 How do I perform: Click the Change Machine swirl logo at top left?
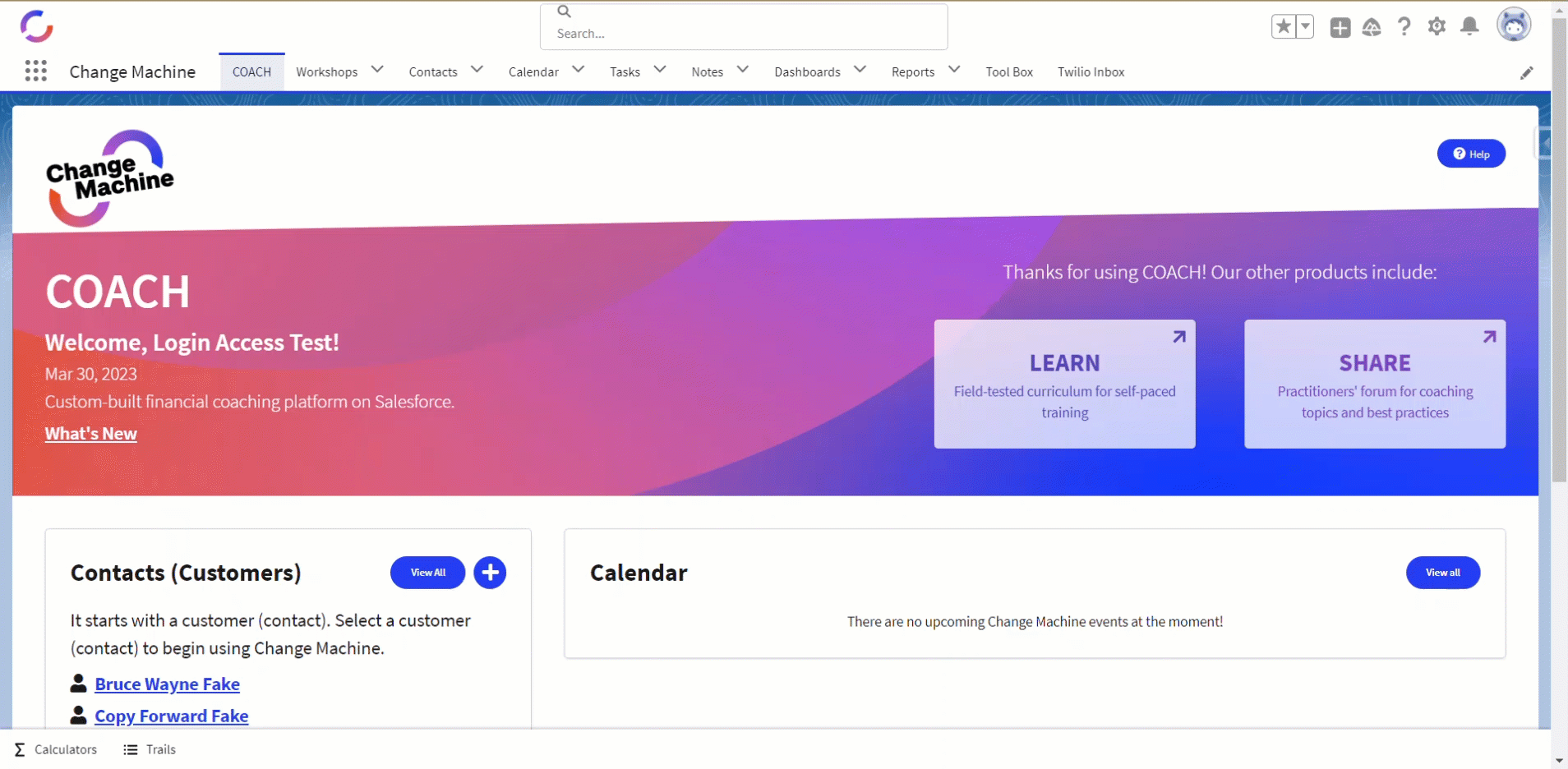37,26
